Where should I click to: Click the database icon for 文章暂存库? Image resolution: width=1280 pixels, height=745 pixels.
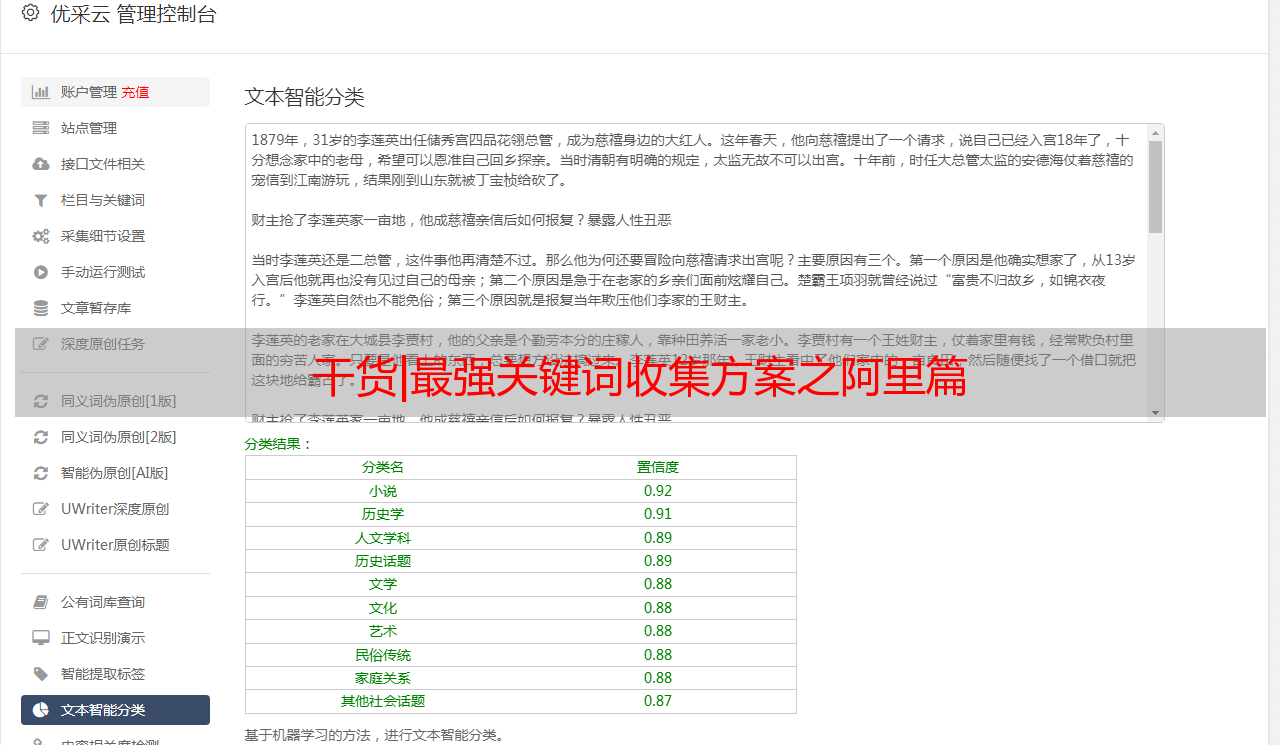click(x=41, y=308)
